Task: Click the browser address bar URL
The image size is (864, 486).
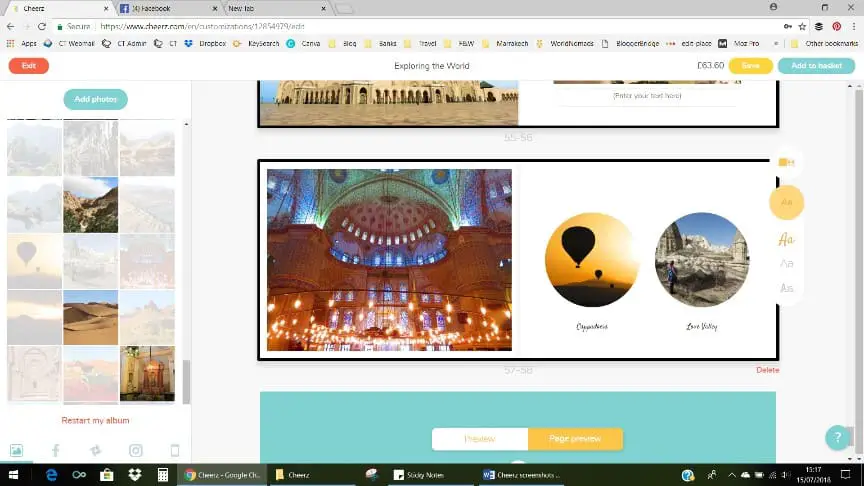Action: pos(202,26)
